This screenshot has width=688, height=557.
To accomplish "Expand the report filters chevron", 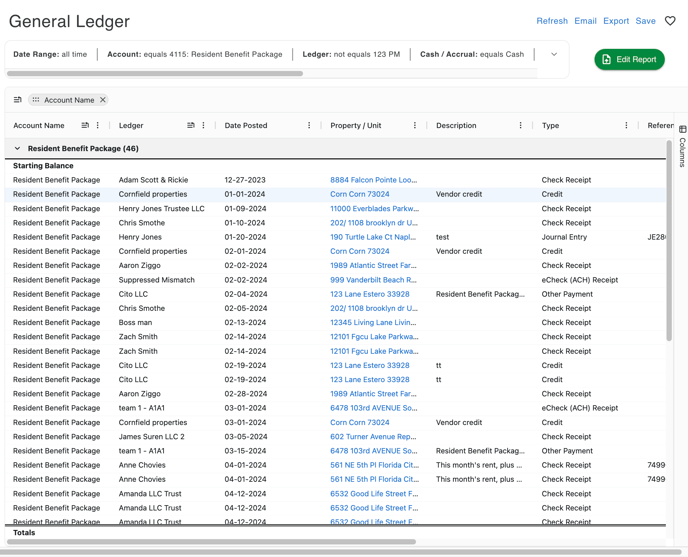I will [x=554, y=55].
